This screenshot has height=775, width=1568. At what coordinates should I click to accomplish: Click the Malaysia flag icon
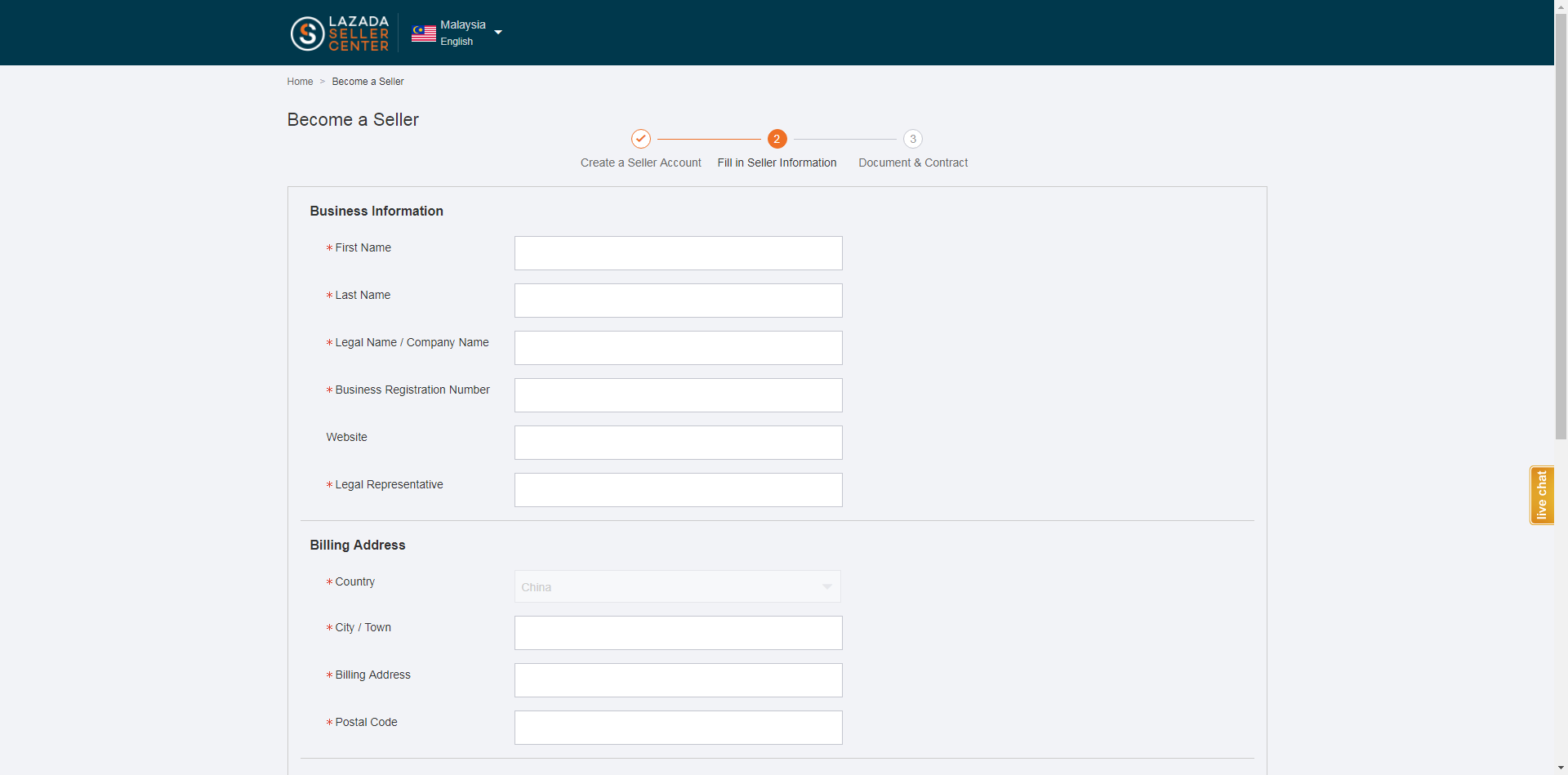tap(423, 33)
